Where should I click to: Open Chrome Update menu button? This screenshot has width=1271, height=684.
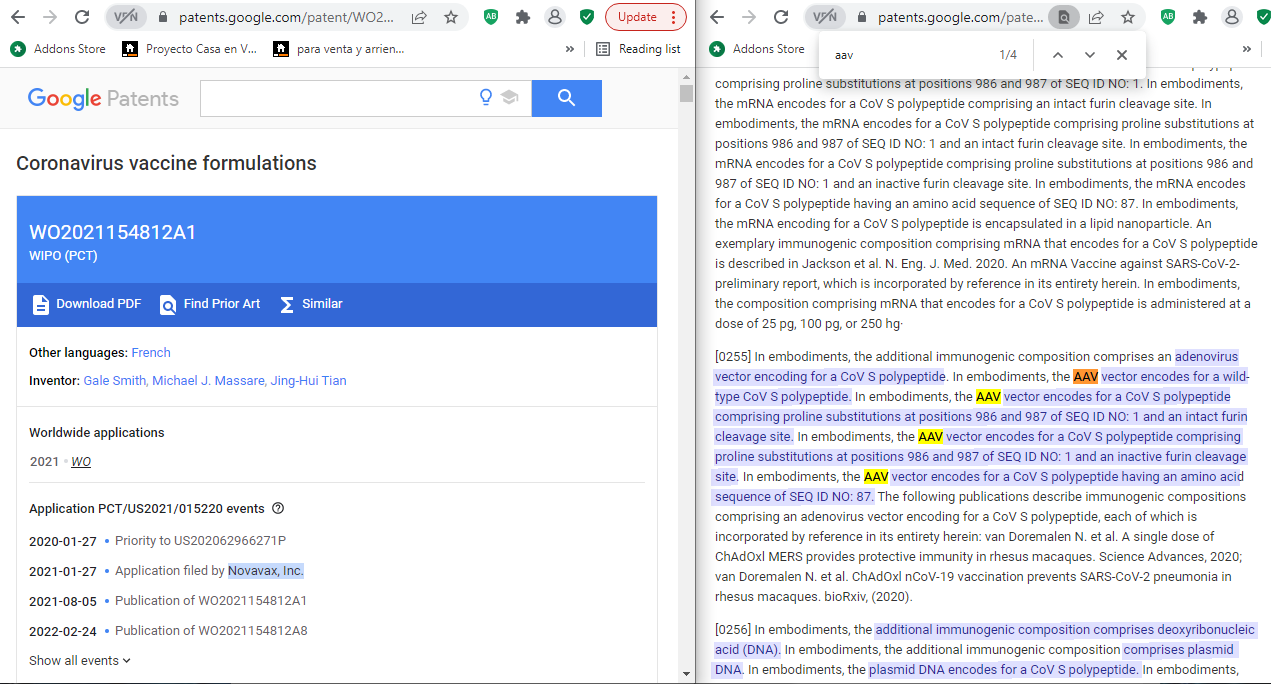tap(645, 17)
